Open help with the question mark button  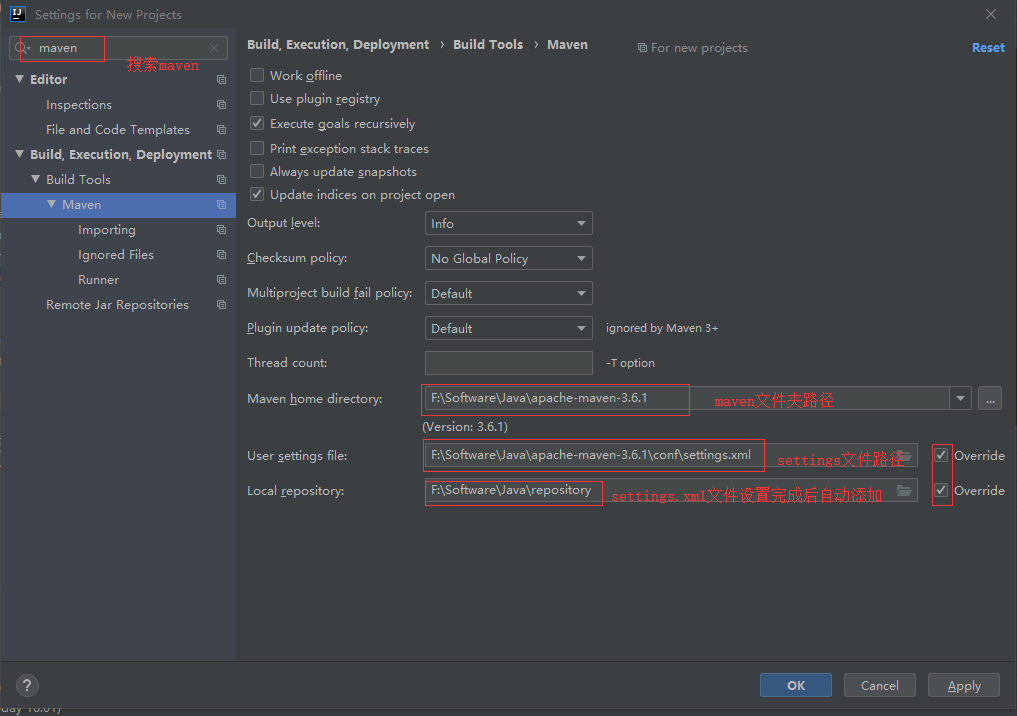(27, 686)
